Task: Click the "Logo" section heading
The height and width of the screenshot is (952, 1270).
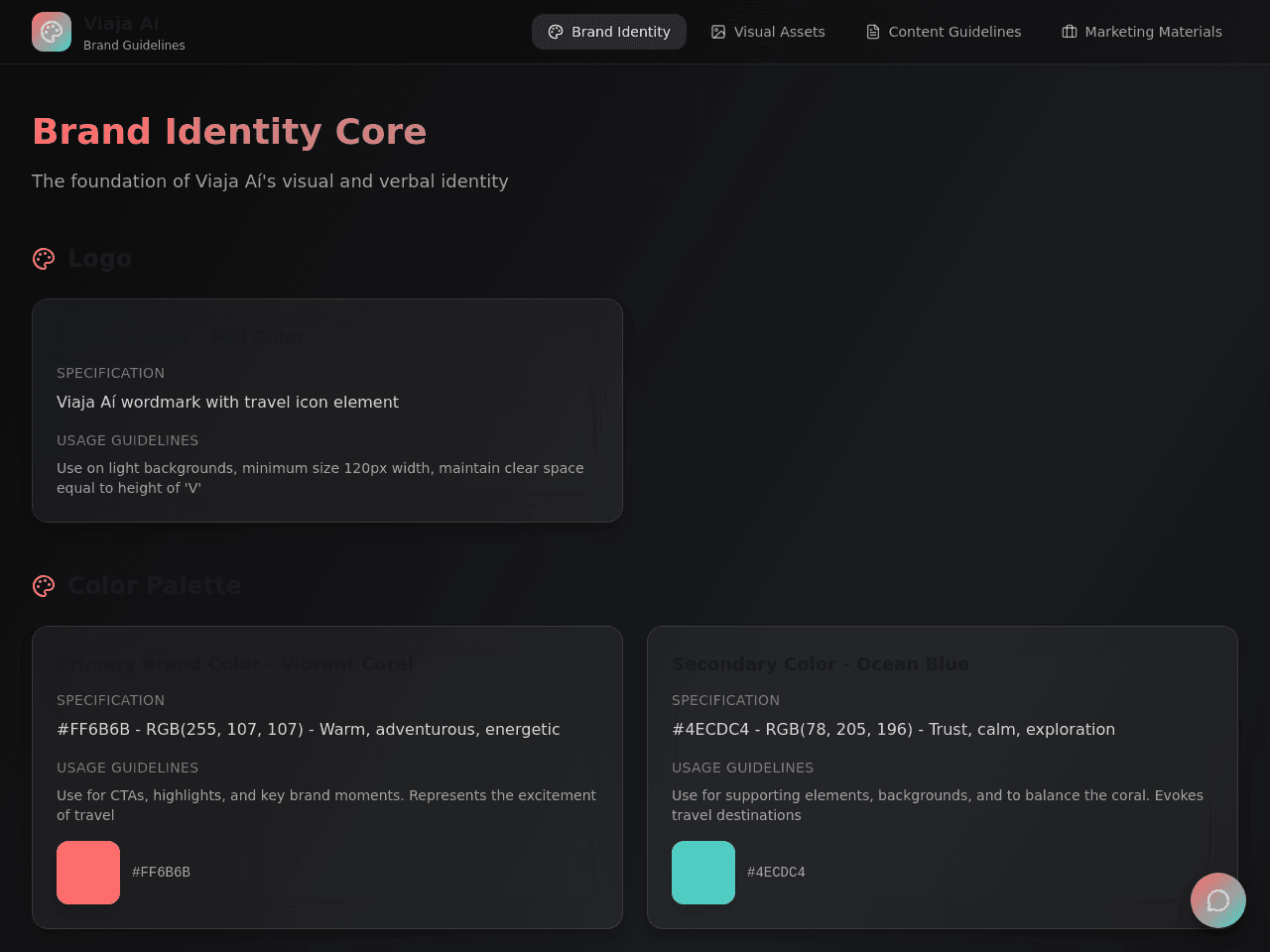Action: [x=99, y=259]
